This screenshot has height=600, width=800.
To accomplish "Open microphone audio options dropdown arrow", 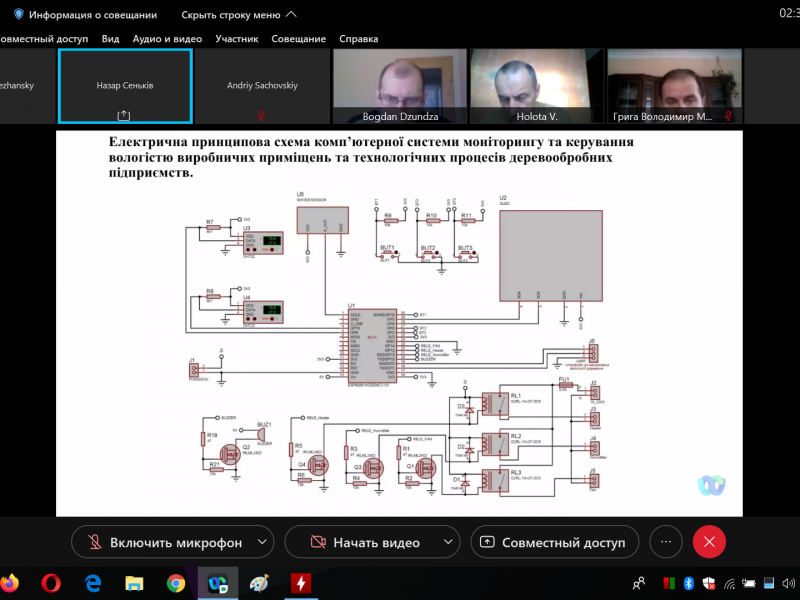I will pos(262,542).
